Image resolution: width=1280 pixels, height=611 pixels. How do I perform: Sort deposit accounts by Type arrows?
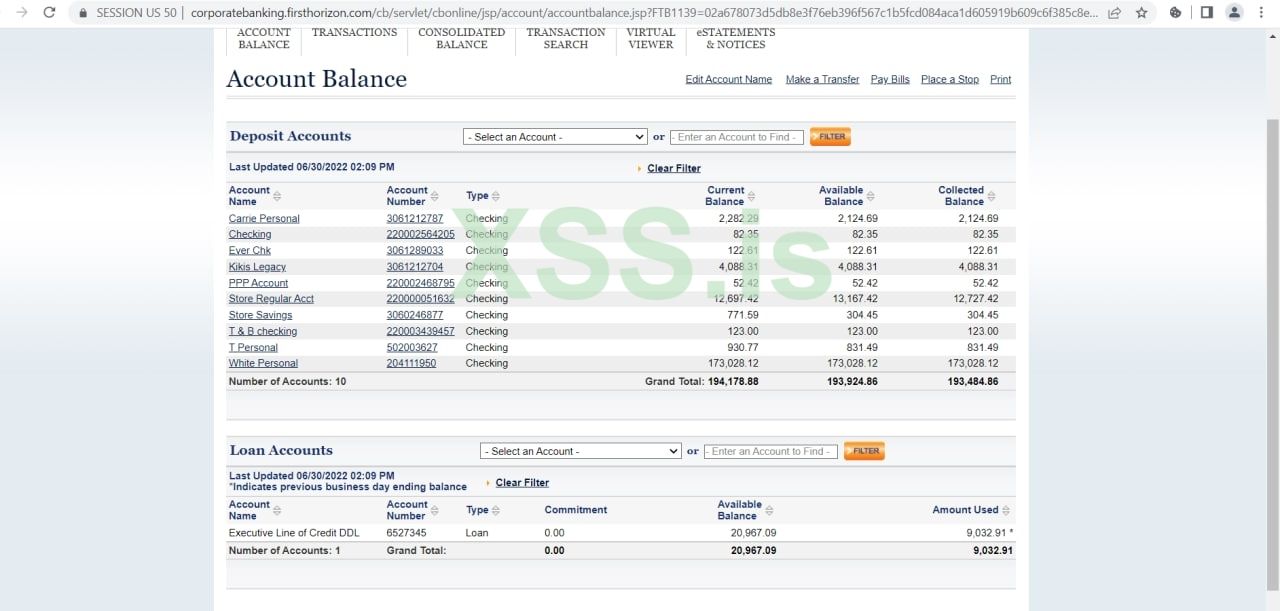click(x=496, y=196)
